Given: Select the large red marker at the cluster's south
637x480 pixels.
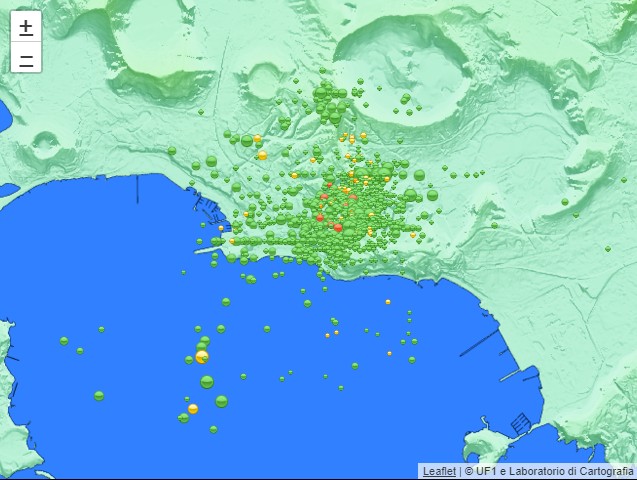Looking at the screenshot, I should pos(338,228).
